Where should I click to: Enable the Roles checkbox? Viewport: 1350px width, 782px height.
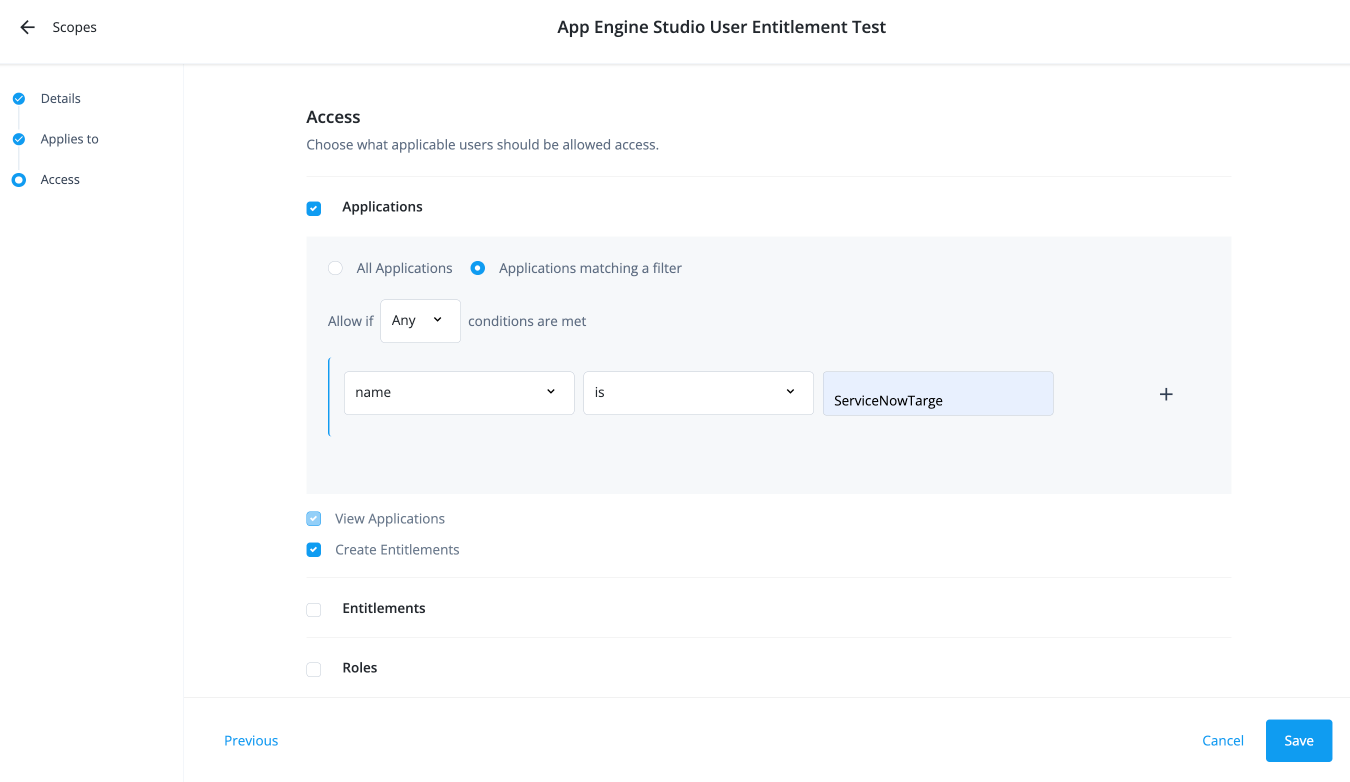[314, 669]
